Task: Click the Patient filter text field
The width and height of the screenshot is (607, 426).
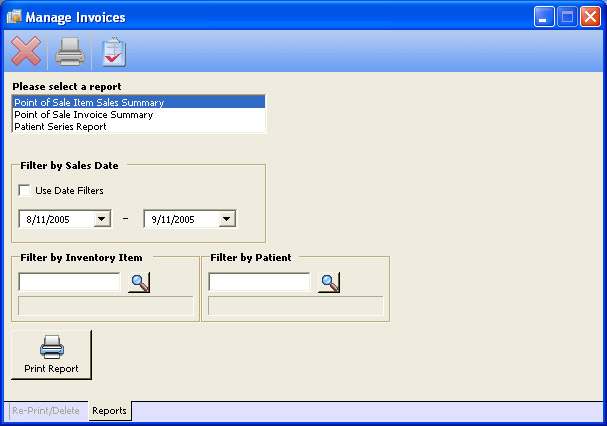Action: pos(259,282)
